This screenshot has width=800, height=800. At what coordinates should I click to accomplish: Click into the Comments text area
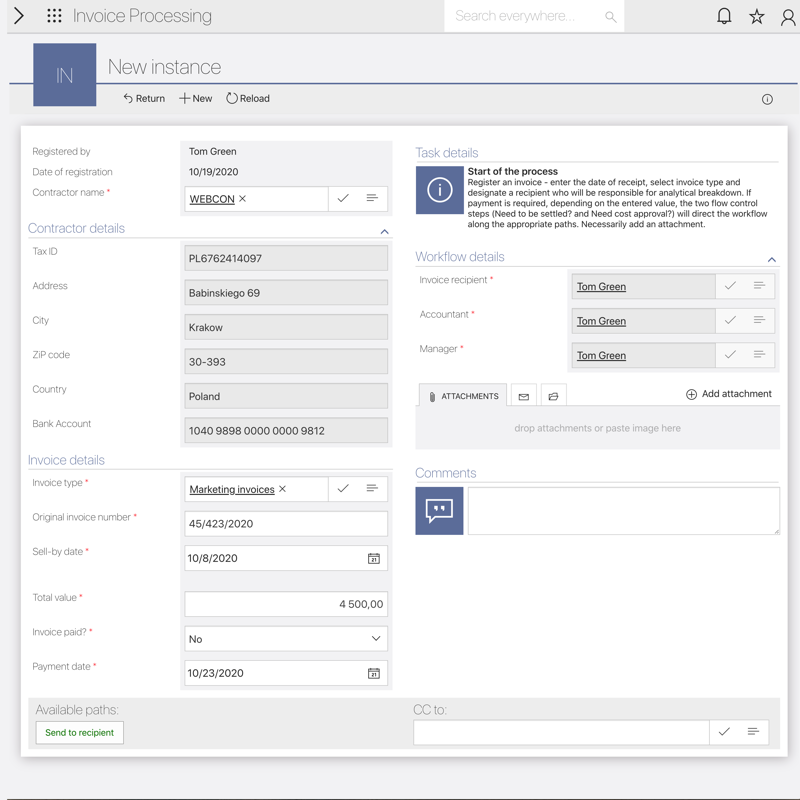pos(623,510)
